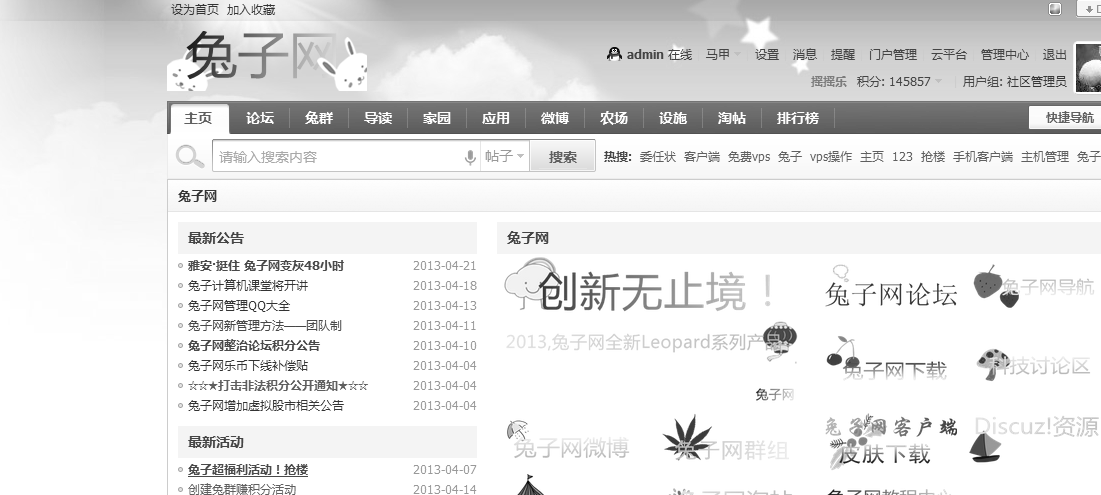The height and width of the screenshot is (495, 1101).
Task: Click the sailboat icon near Discuz!资源
Action: tap(984, 447)
